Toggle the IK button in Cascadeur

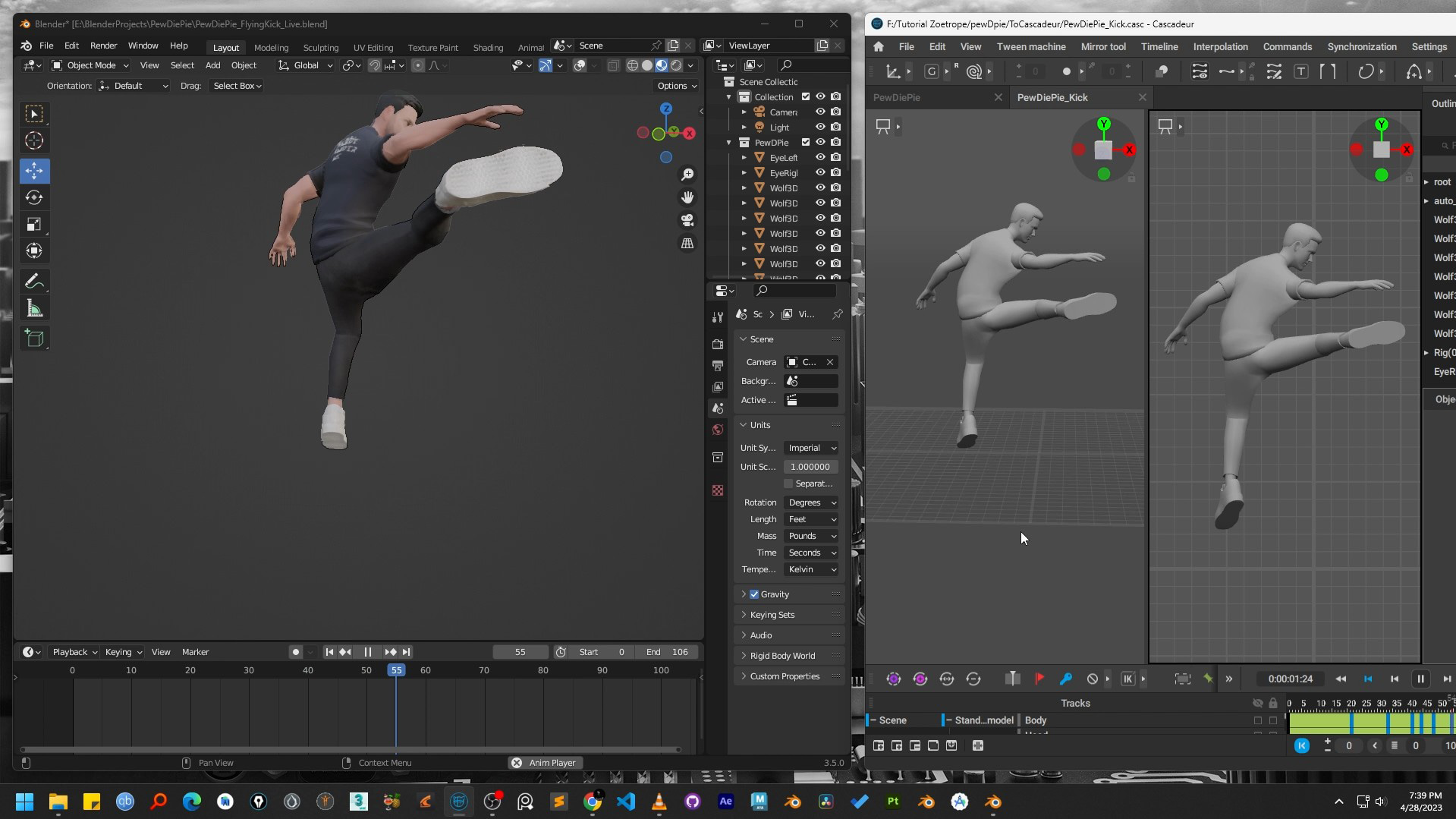point(1127,679)
